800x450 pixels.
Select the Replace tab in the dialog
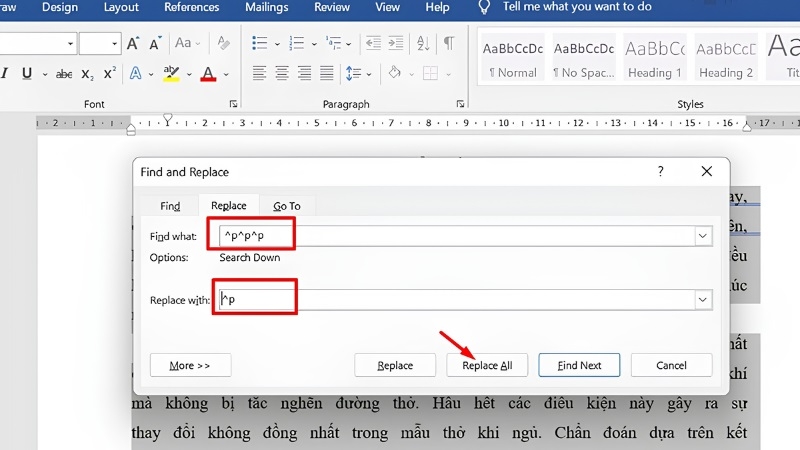(229, 205)
